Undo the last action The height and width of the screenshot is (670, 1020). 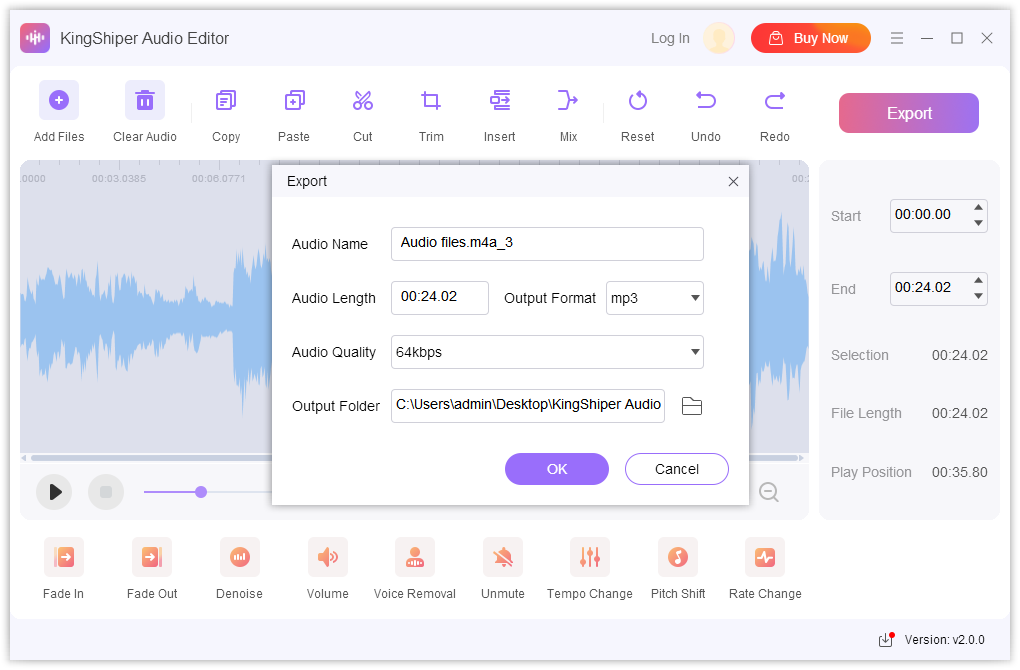pyautogui.click(x=706, y=101)
